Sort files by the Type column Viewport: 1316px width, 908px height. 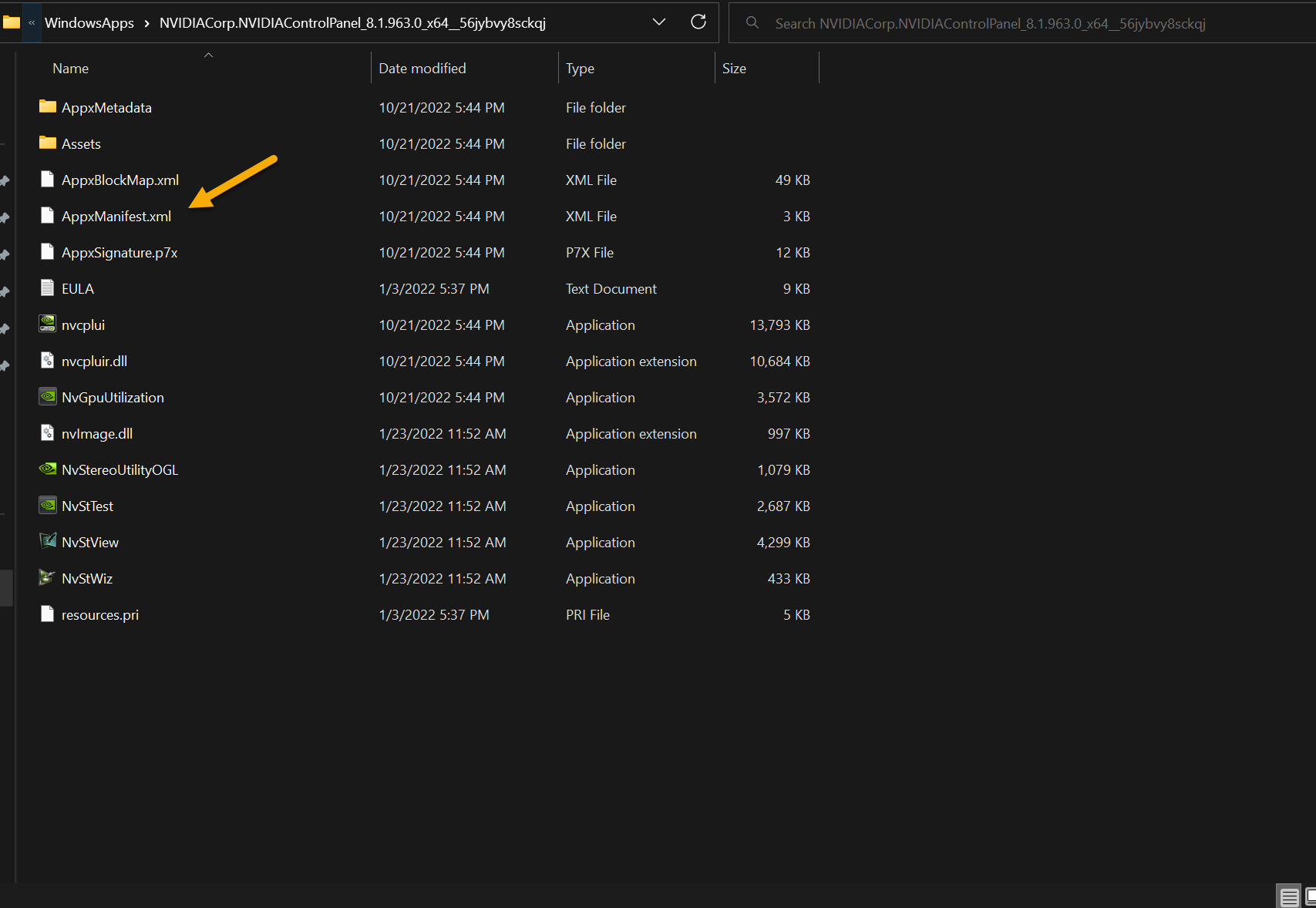[x=580, y=69]
